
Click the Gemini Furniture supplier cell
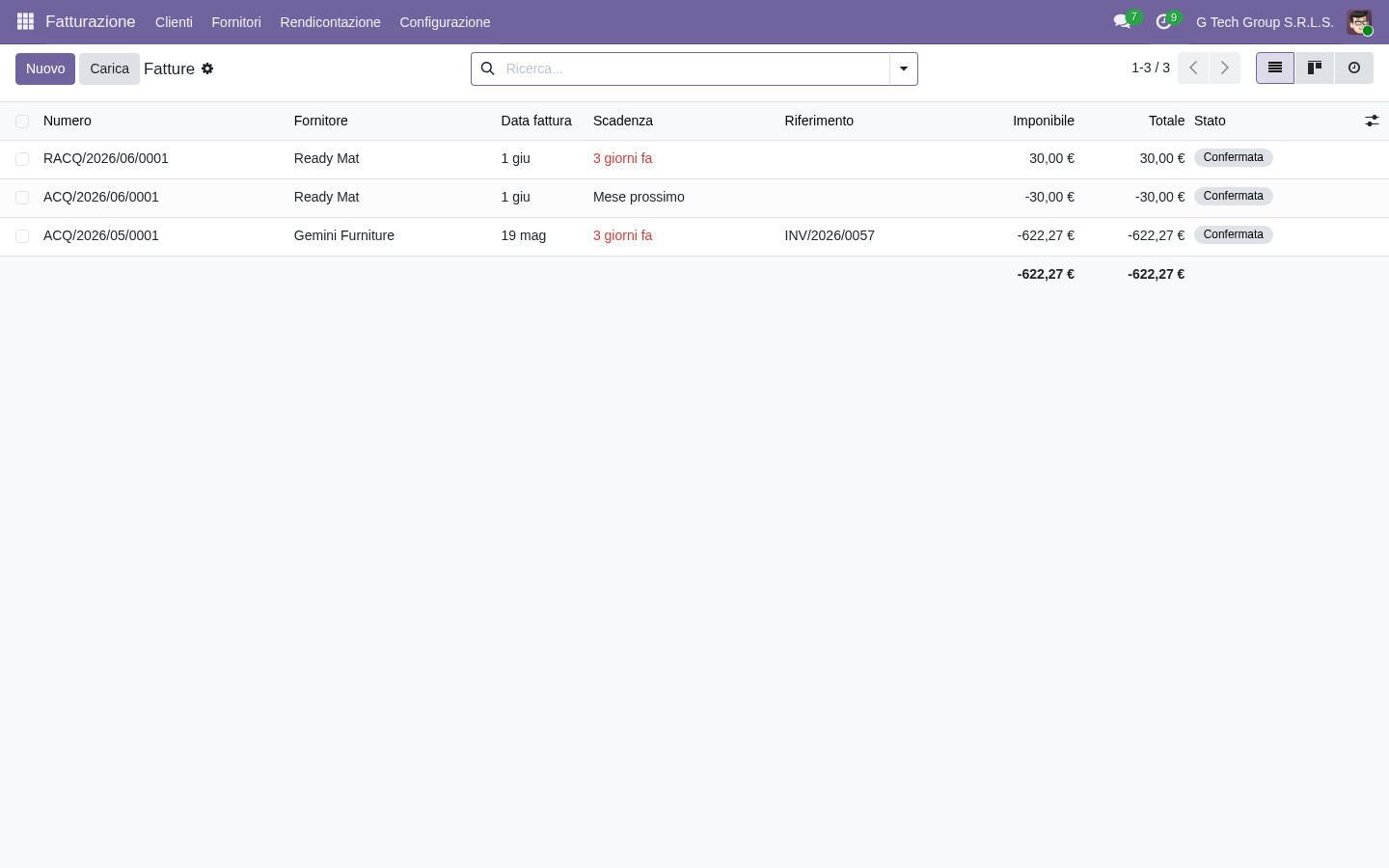[344, 235]
